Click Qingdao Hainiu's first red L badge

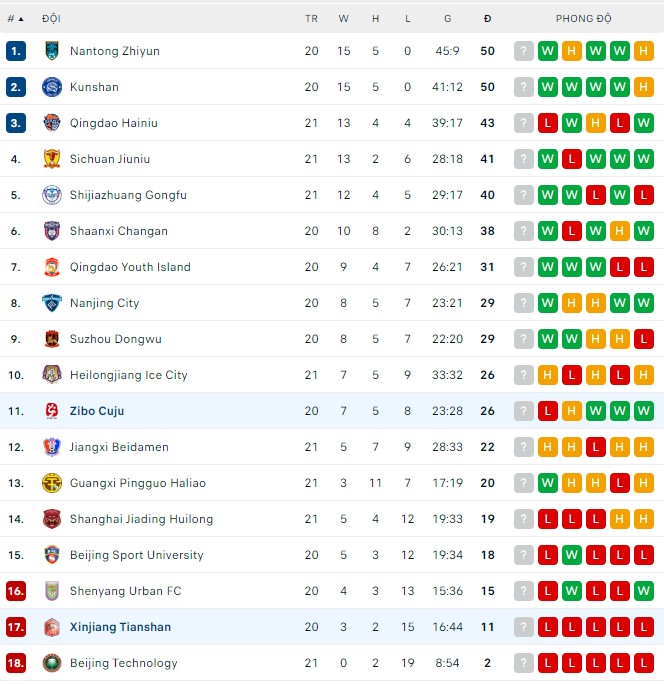(x=548, y=123)
